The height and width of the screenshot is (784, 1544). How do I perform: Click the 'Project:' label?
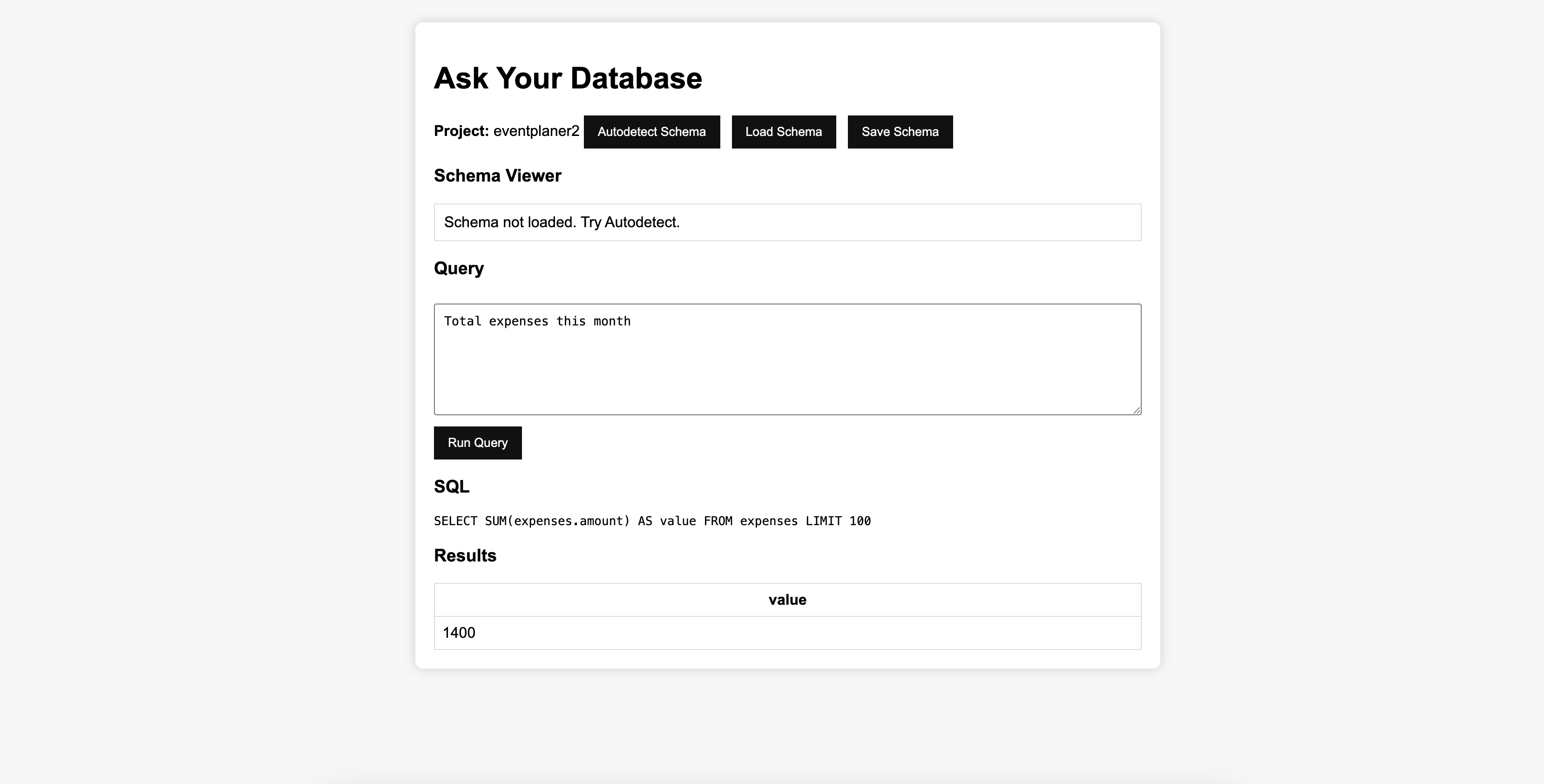pyautogui.click(x=461, y=131)
